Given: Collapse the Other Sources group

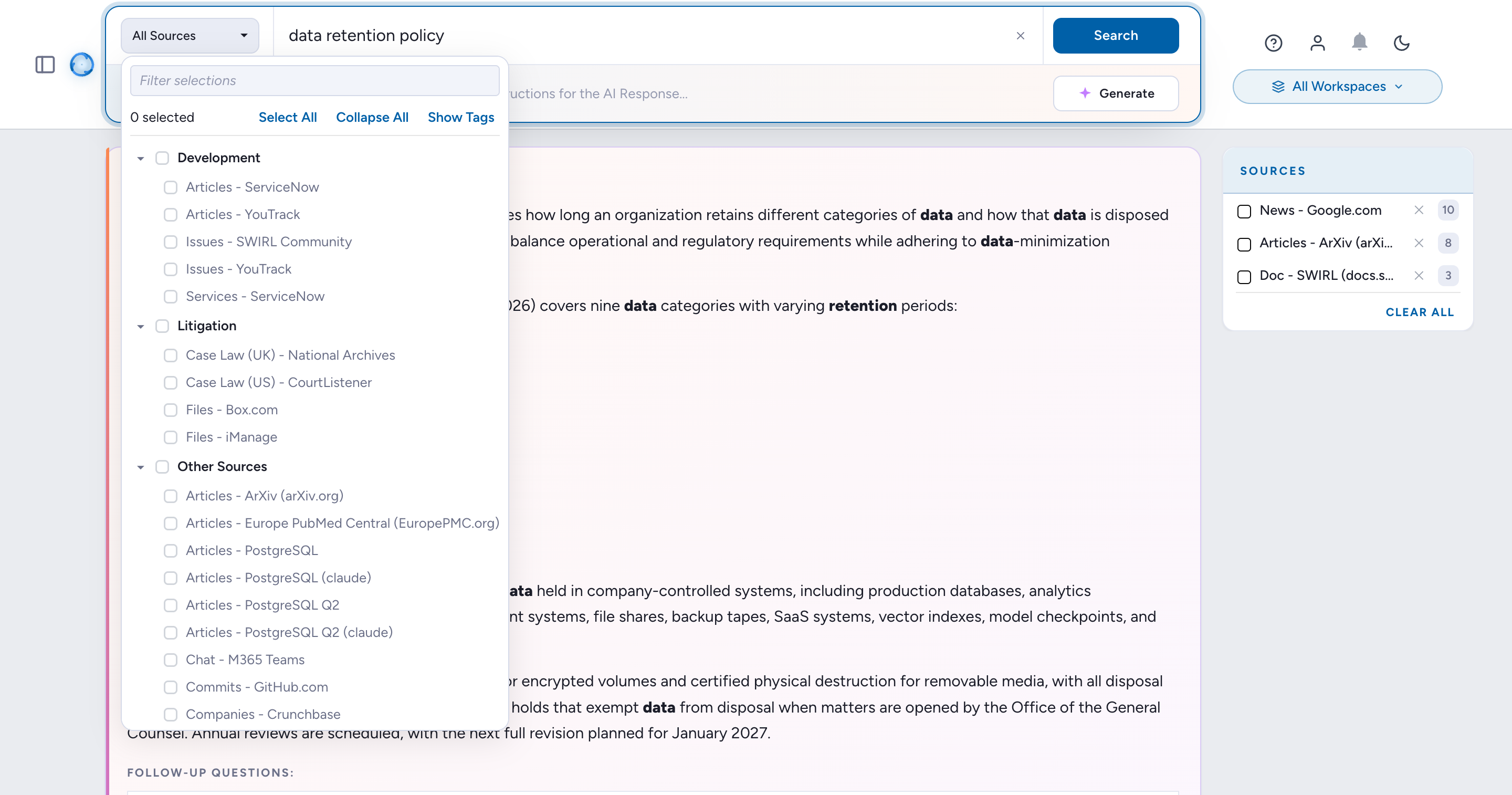Looking at the screenshot, I should coord(141,467).
